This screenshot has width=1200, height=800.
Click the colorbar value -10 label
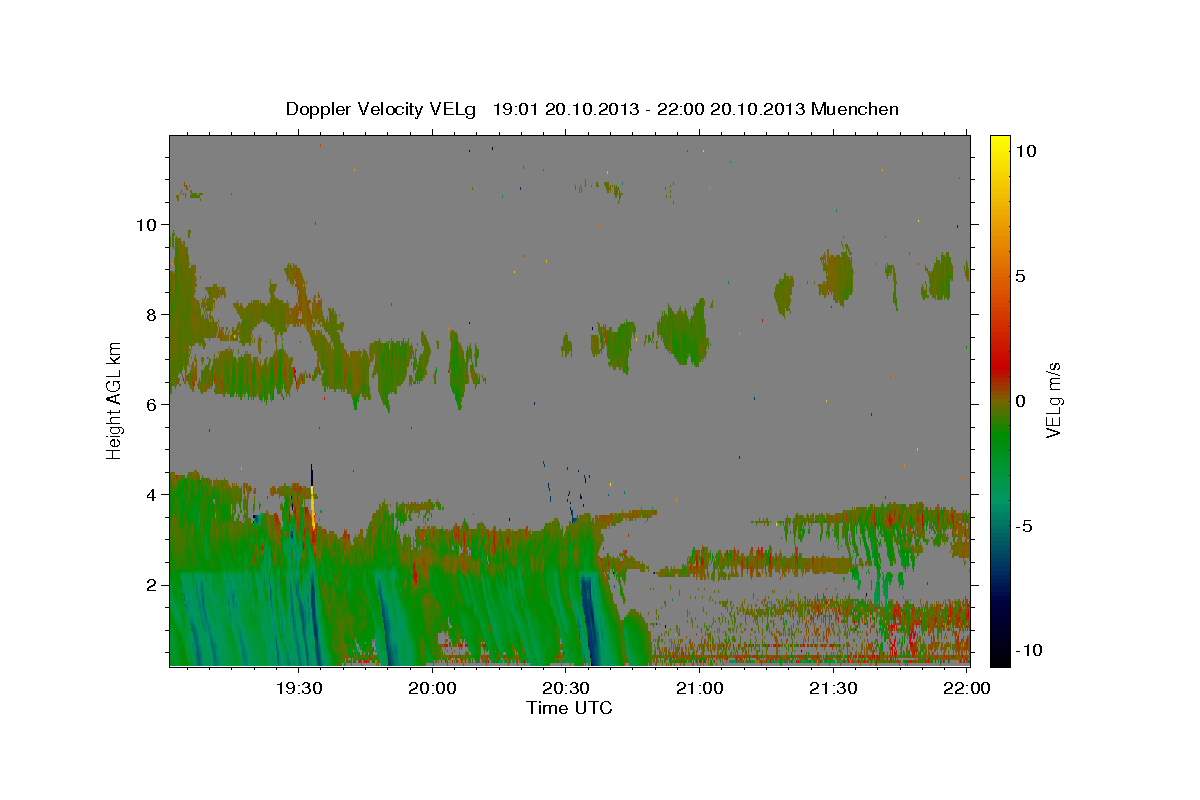pos(1027,651)
